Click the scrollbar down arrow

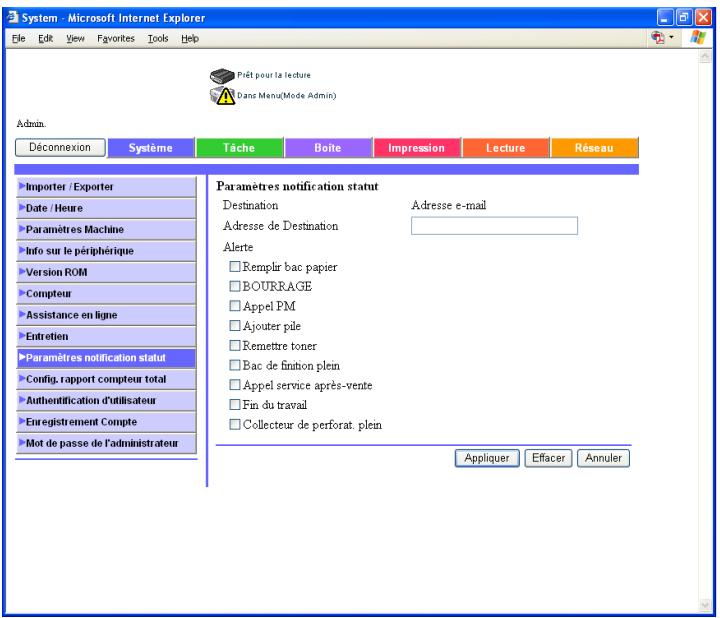[x=705, y=606]
